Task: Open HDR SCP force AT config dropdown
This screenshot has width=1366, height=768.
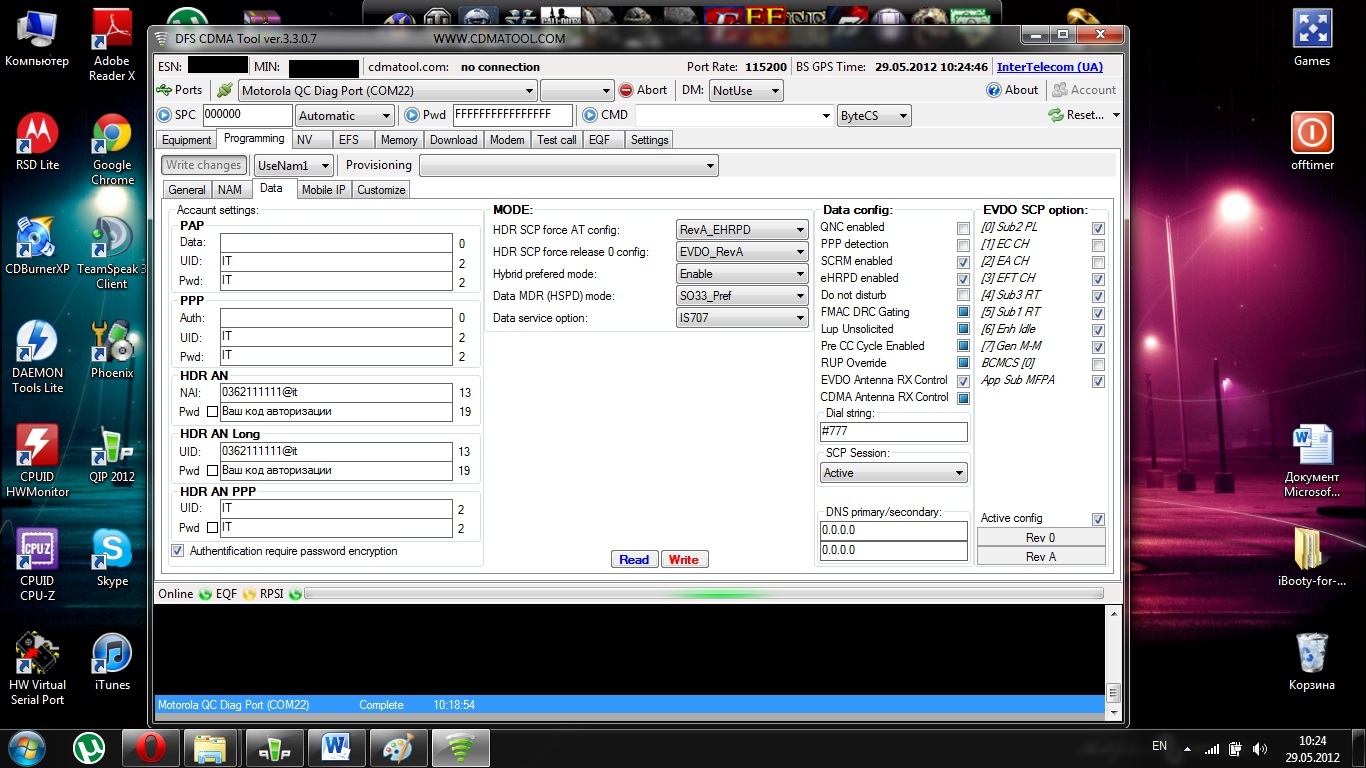Action: coord(742,230)
